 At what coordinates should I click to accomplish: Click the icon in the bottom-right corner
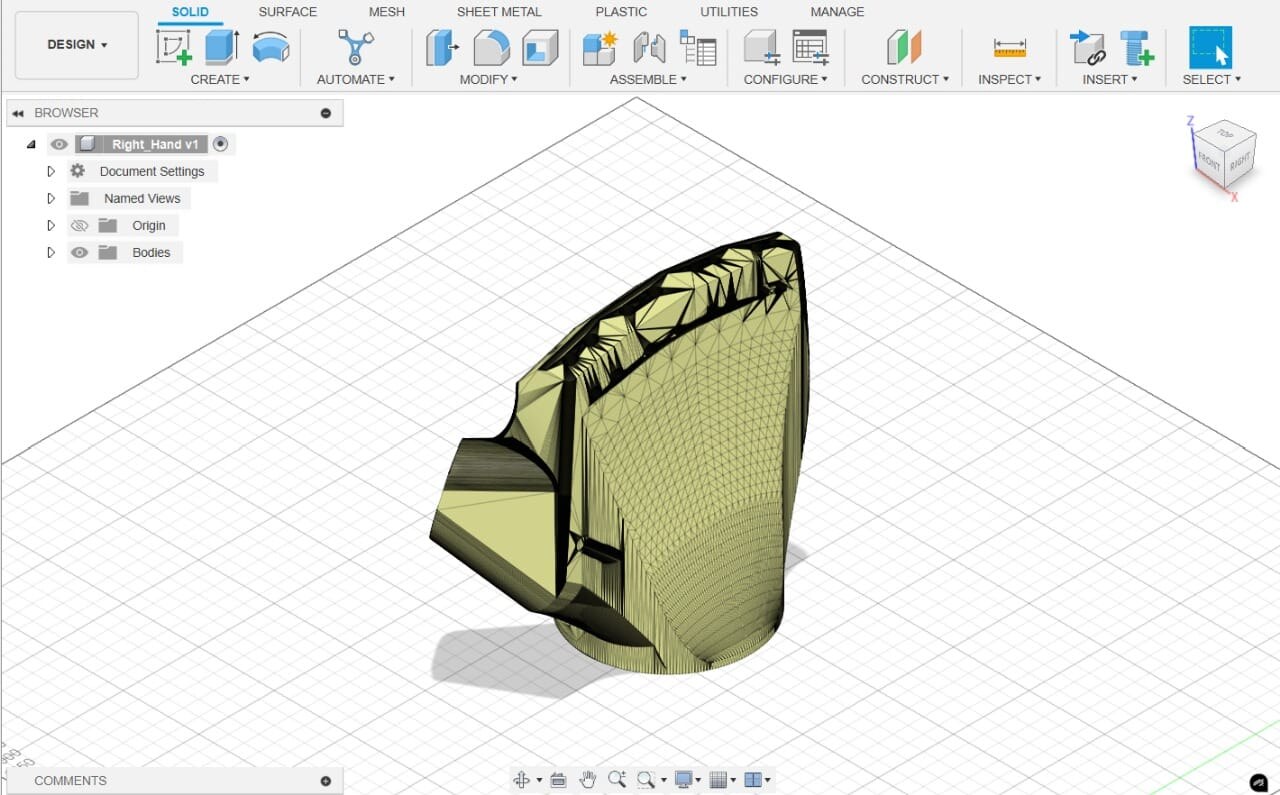coord(1259,782)
